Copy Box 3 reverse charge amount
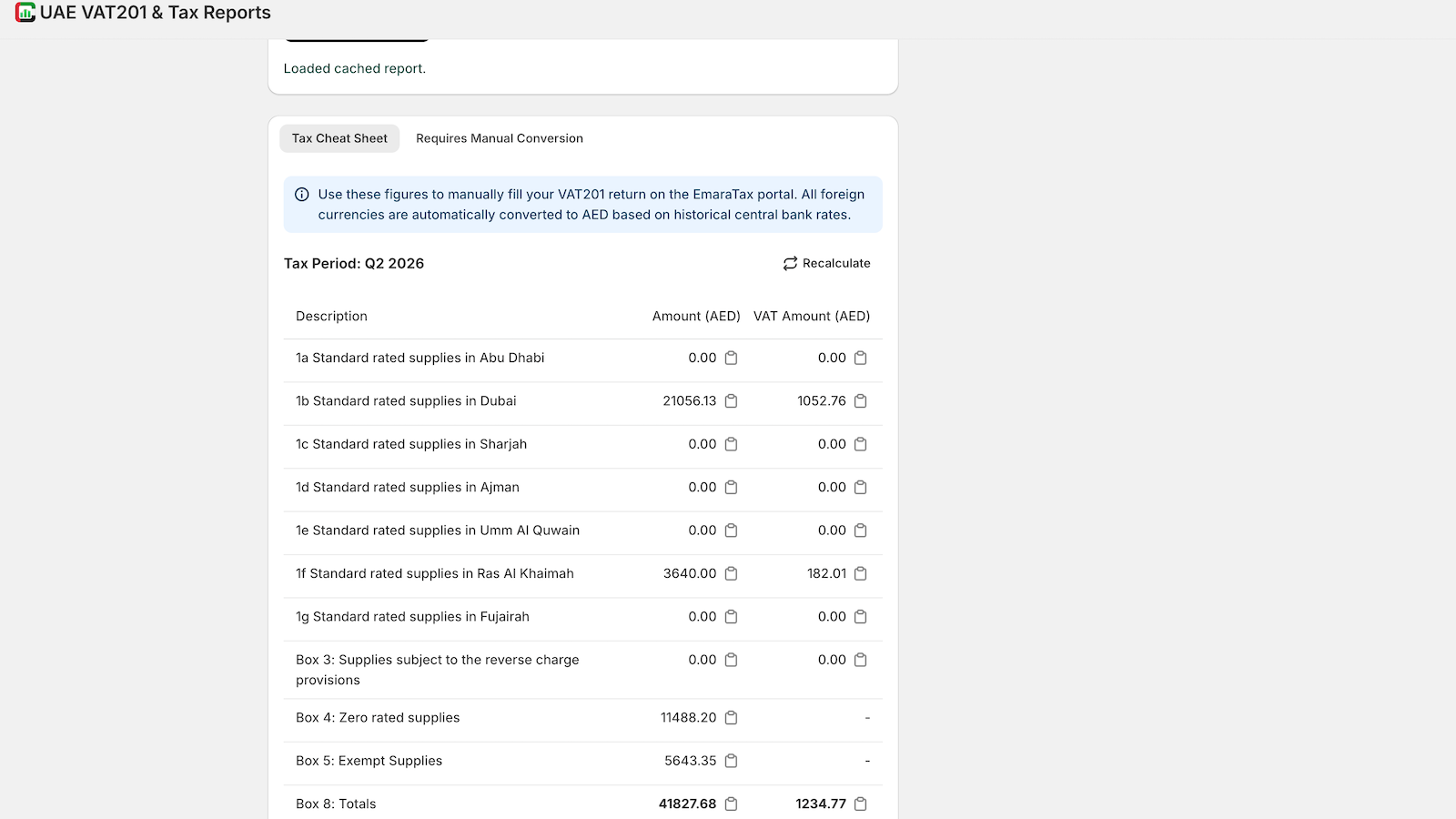The width and height of the screenshot is (1456, 819). pyautogui.click(x=731, y=660)
